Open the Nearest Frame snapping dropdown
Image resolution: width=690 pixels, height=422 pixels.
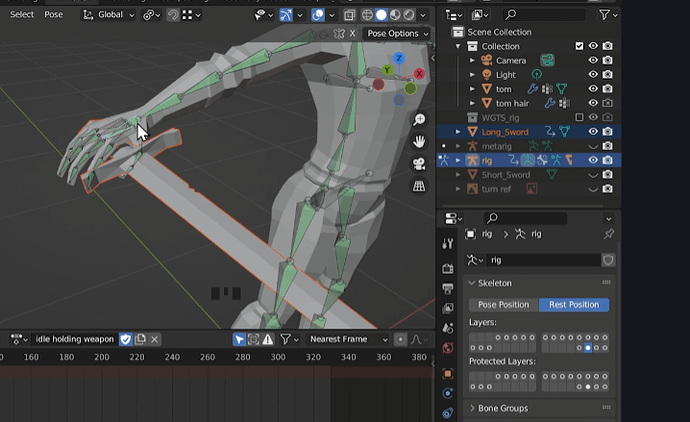coord(348,339)
